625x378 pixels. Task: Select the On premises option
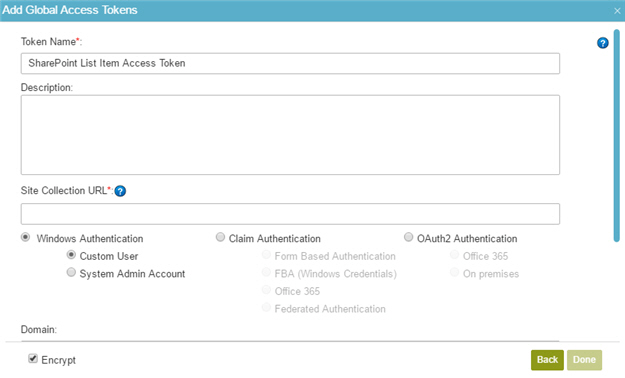pos(454,272)
